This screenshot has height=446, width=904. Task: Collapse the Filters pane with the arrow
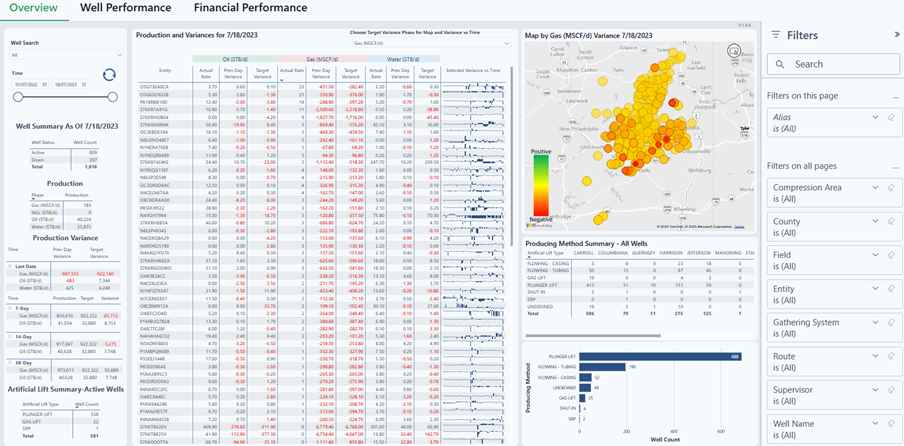click(897, 35)
